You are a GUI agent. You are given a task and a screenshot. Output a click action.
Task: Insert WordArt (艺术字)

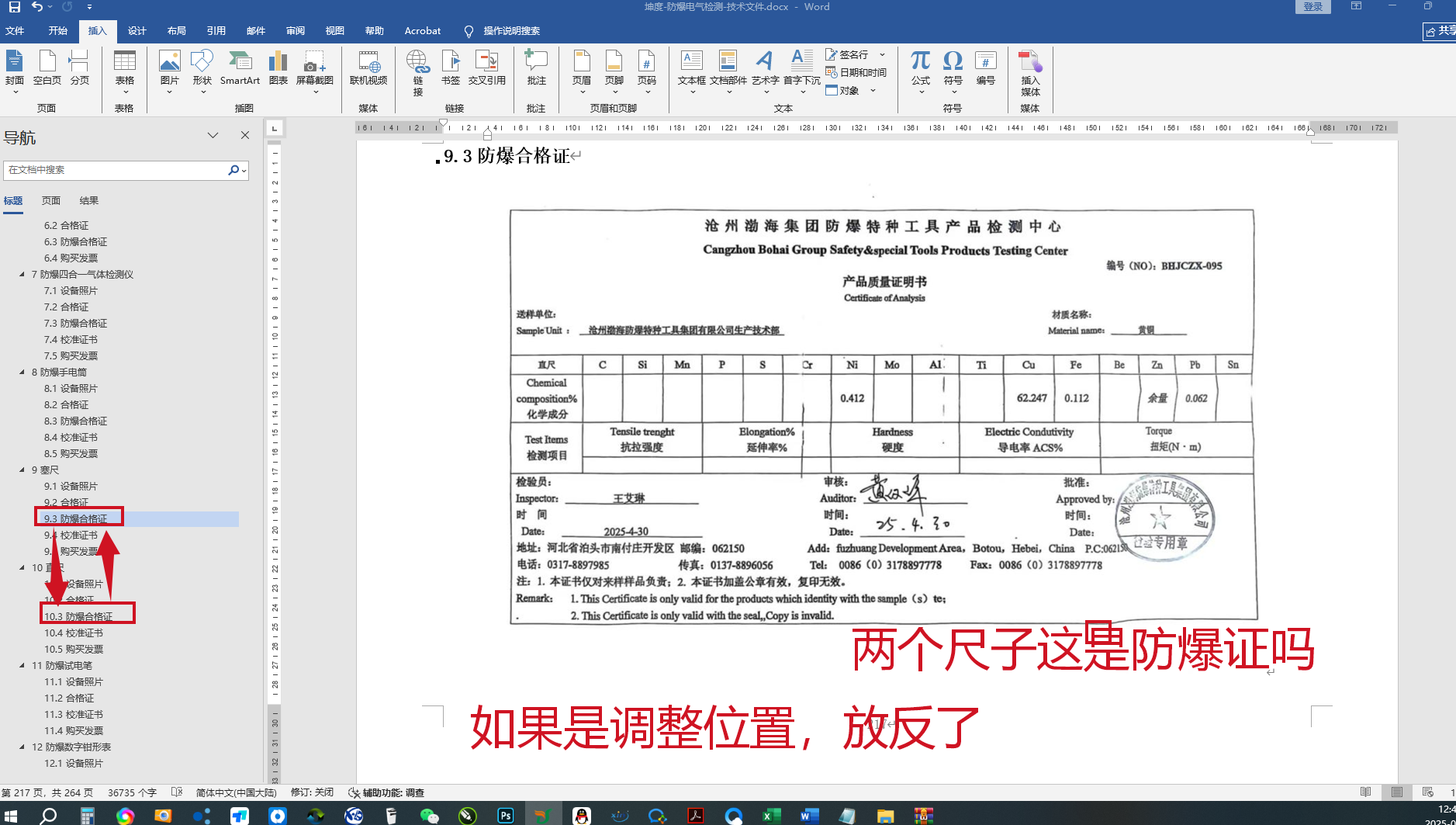[x=765, y=71]
